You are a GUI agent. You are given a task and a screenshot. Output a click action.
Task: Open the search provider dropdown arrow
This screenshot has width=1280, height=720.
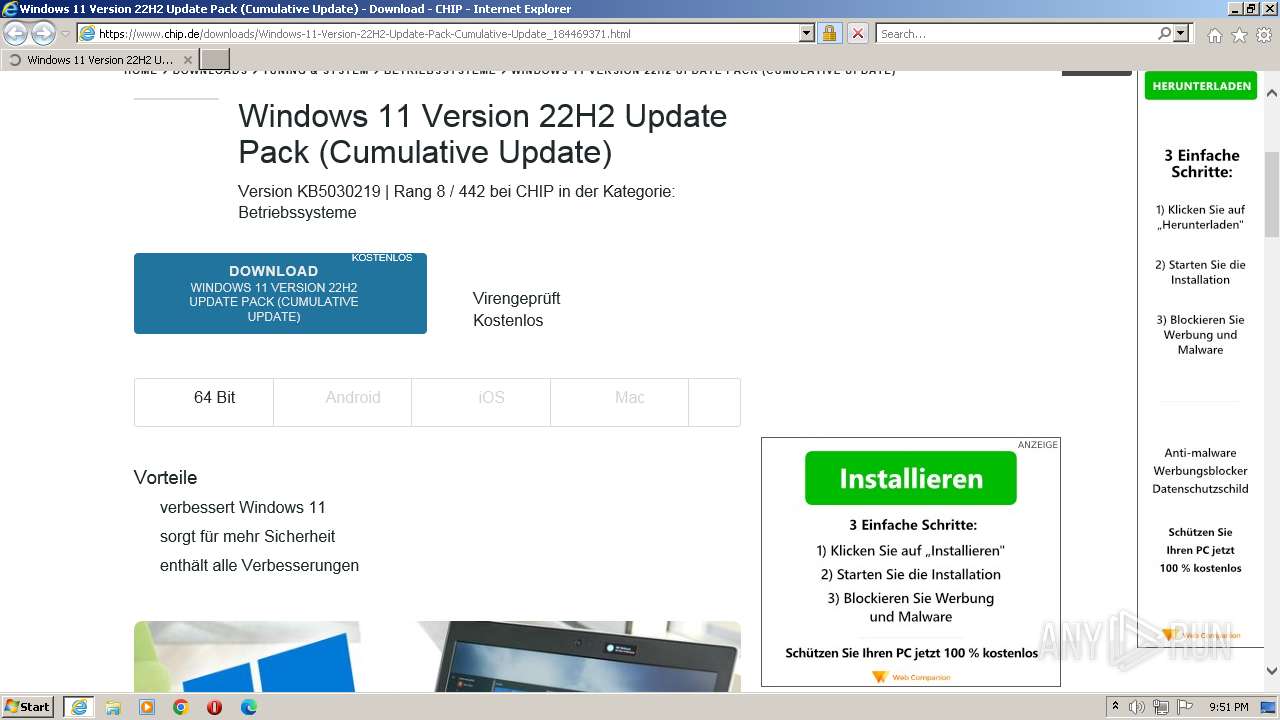pos(1181,34)
